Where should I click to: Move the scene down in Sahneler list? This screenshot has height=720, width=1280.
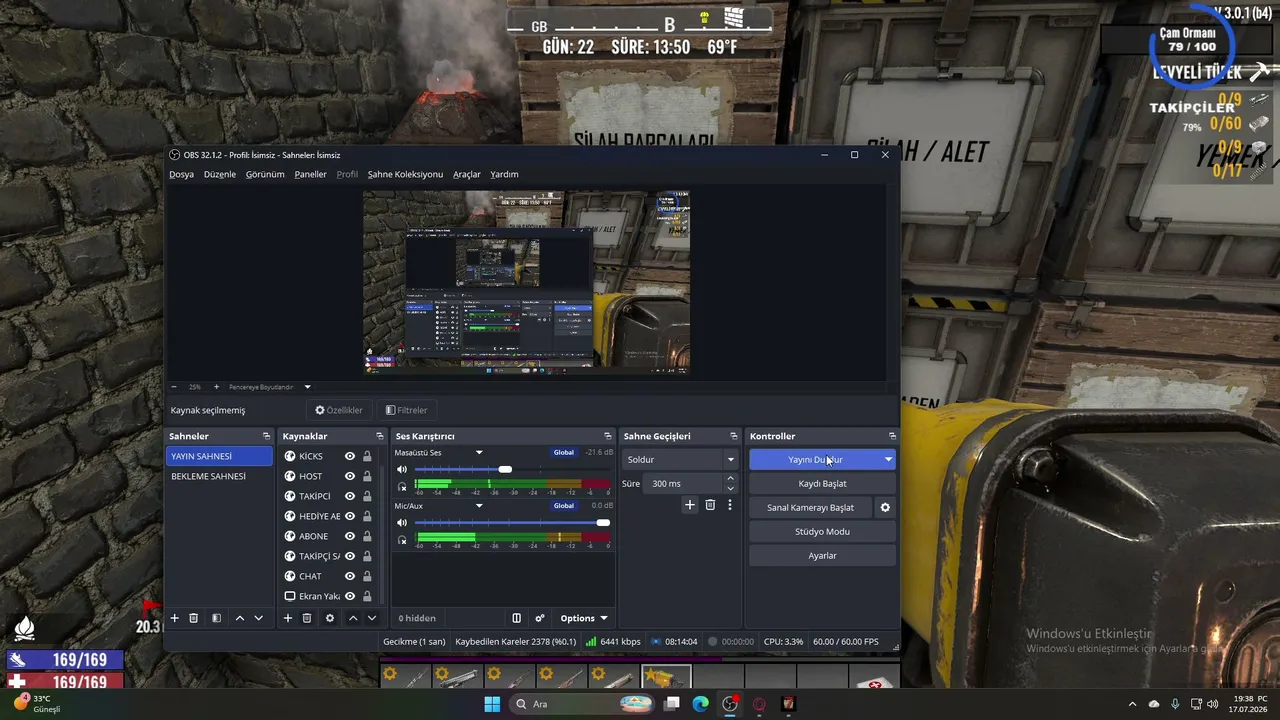tap(259, 618)
